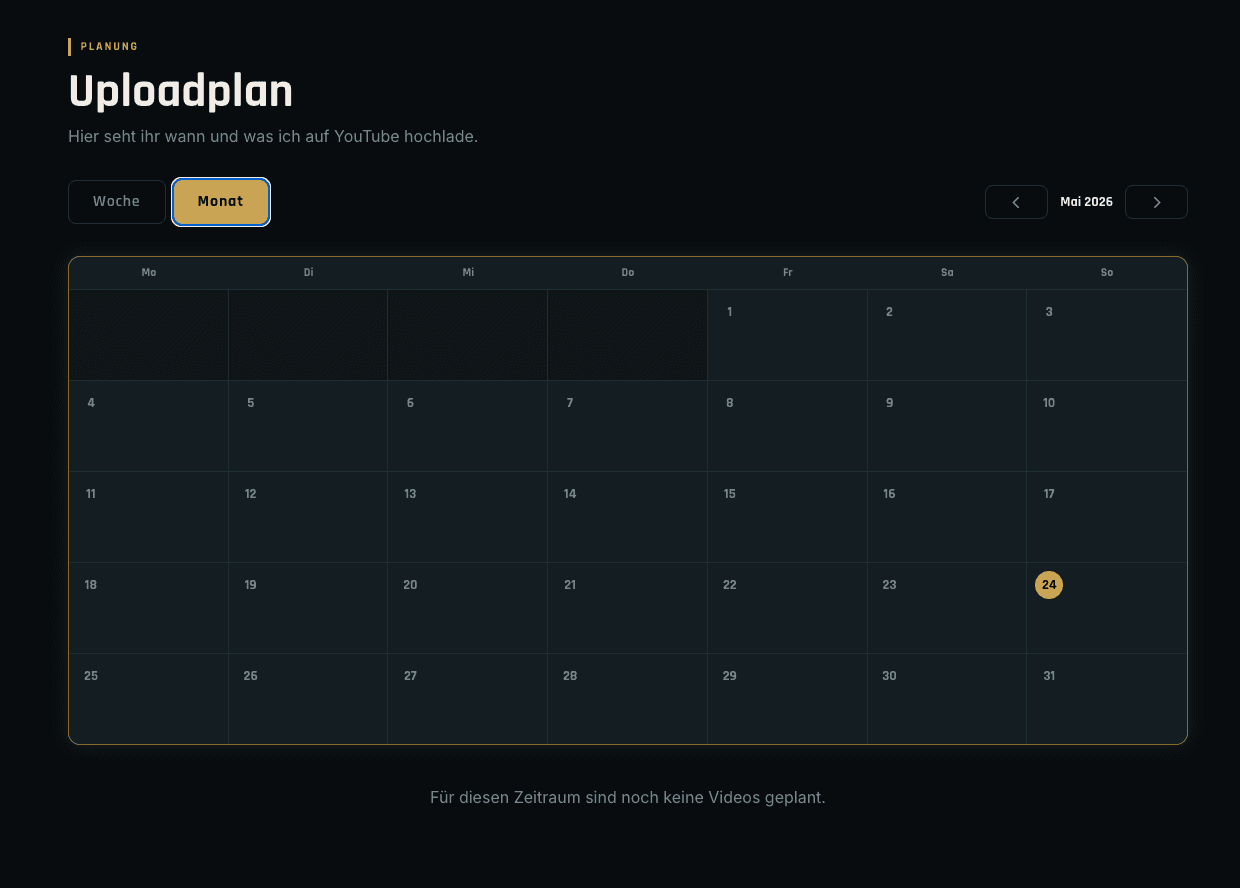Choose the 14th in the calendar
This screenshot has width=1240, height=888.
click(x=627, y=517)
